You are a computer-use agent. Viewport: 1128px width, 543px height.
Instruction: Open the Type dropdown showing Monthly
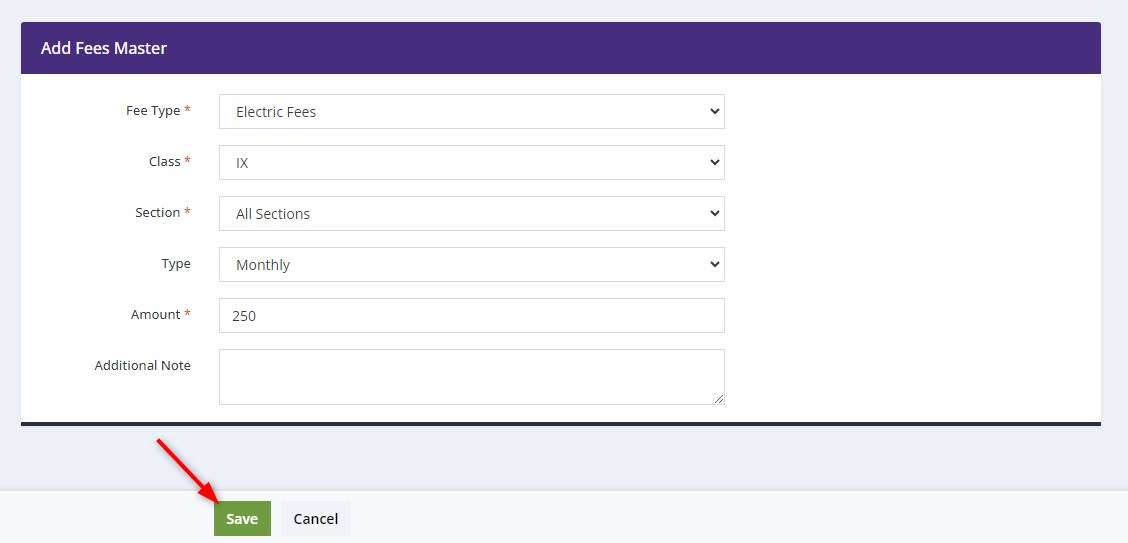pyautogui.click(x=471, y=265)
